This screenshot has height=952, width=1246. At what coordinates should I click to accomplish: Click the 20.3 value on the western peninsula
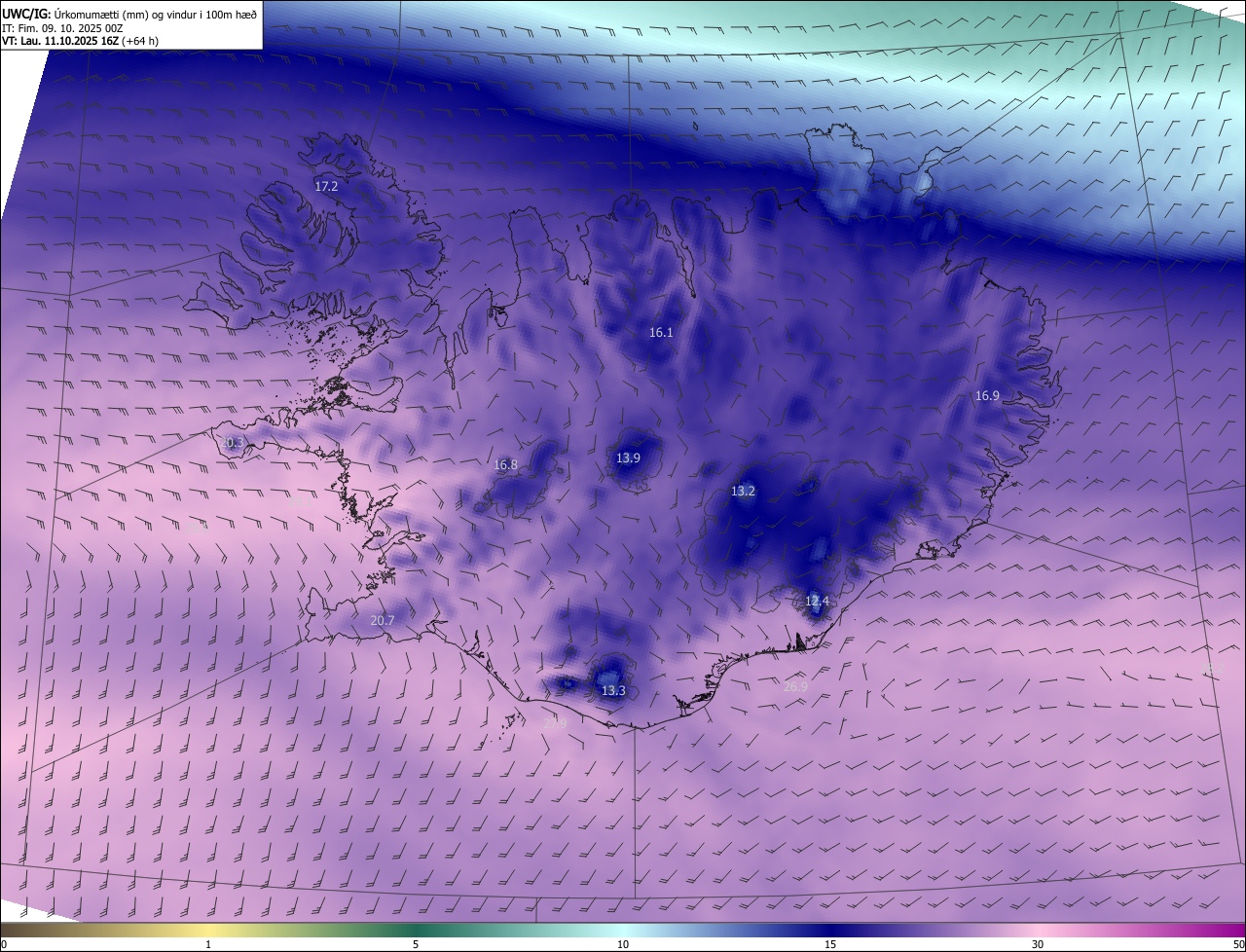coord(233,443)
